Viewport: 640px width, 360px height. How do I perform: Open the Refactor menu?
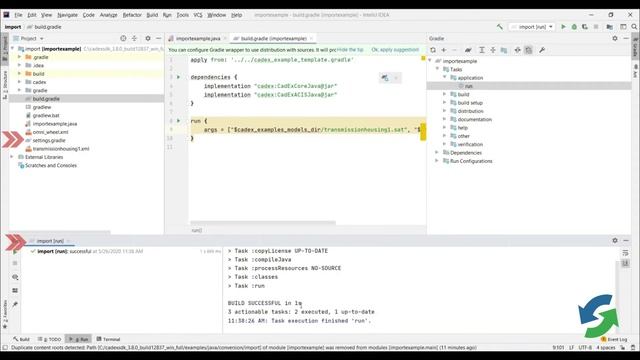(132, 15)
